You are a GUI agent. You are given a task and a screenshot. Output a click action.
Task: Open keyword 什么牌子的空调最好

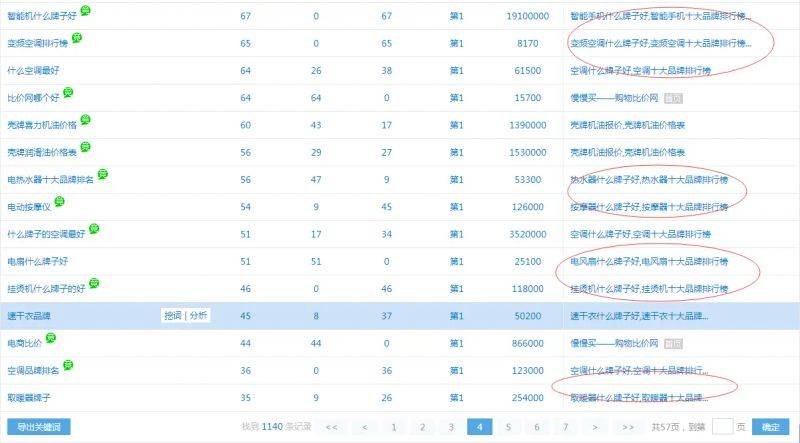46,234
